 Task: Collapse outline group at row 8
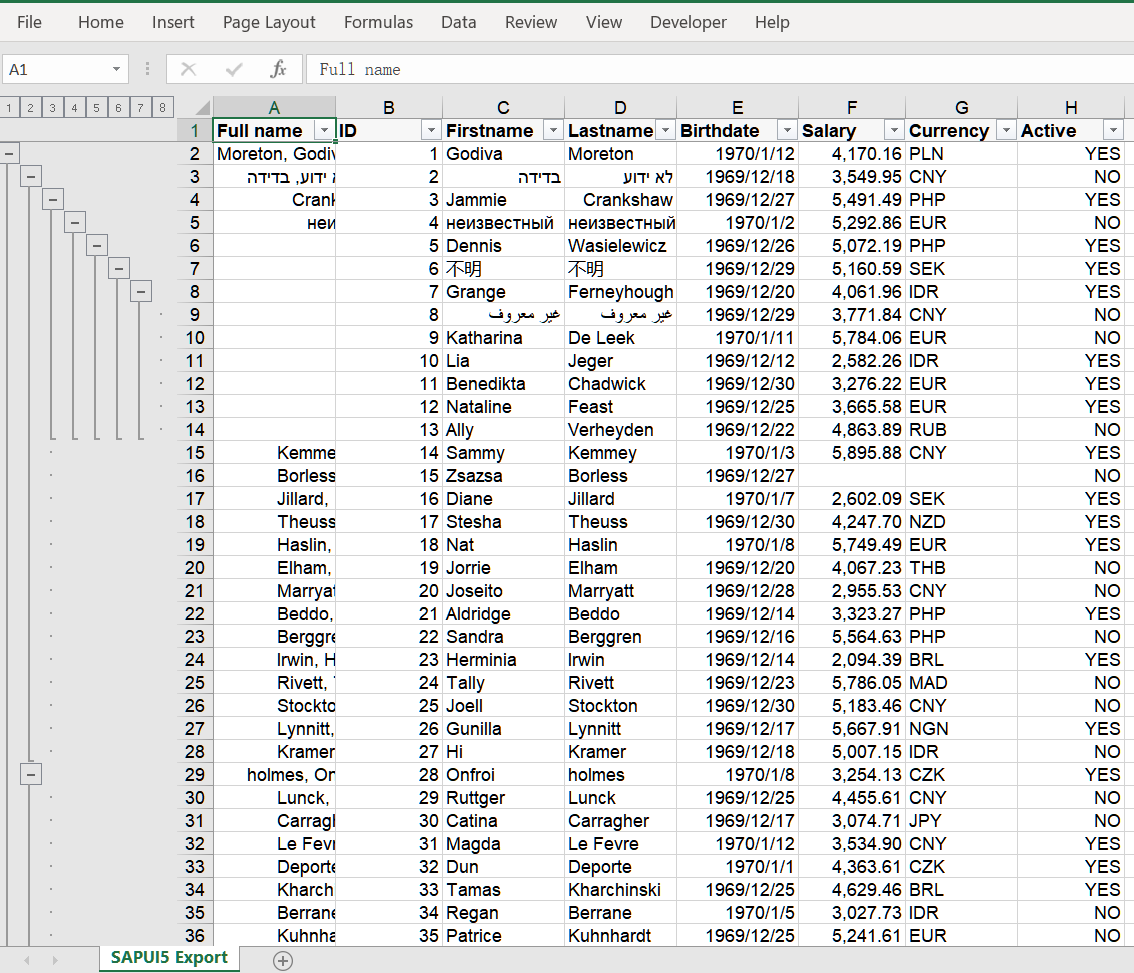(x=141, y=292)
